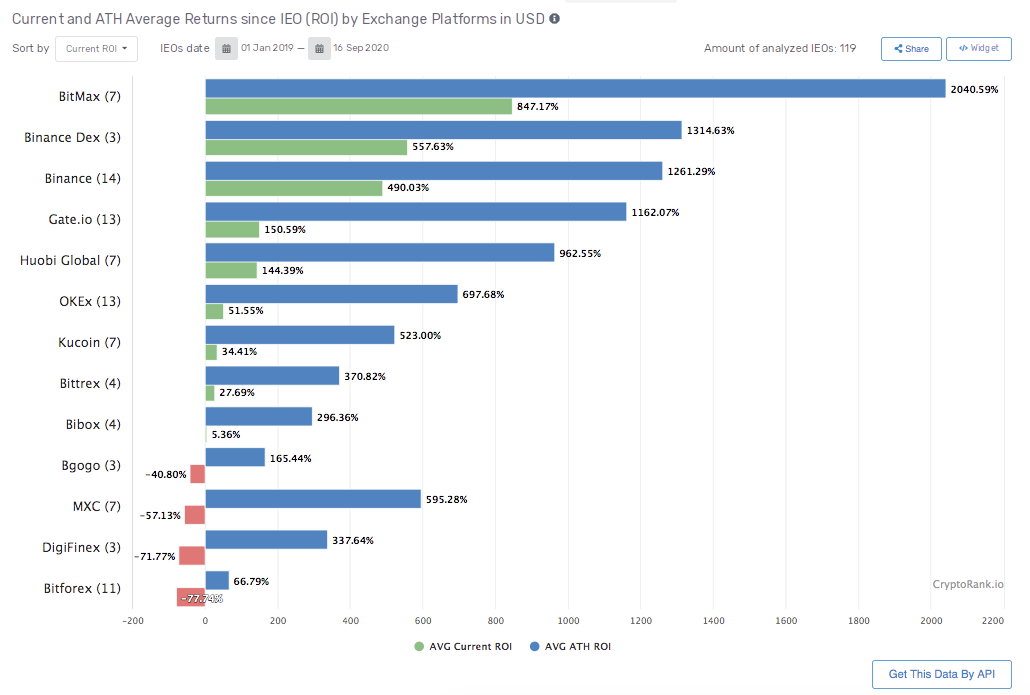Screen dimensions: 1030x695
Task: Open the start date calendar icon
Action: (226, 49)
